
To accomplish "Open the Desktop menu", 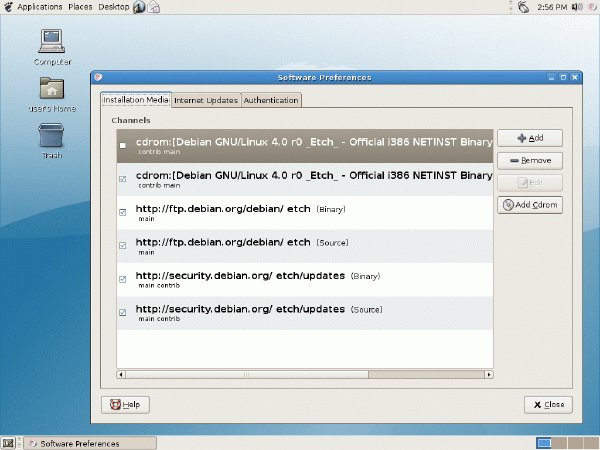I will click(x=114, y=7).
